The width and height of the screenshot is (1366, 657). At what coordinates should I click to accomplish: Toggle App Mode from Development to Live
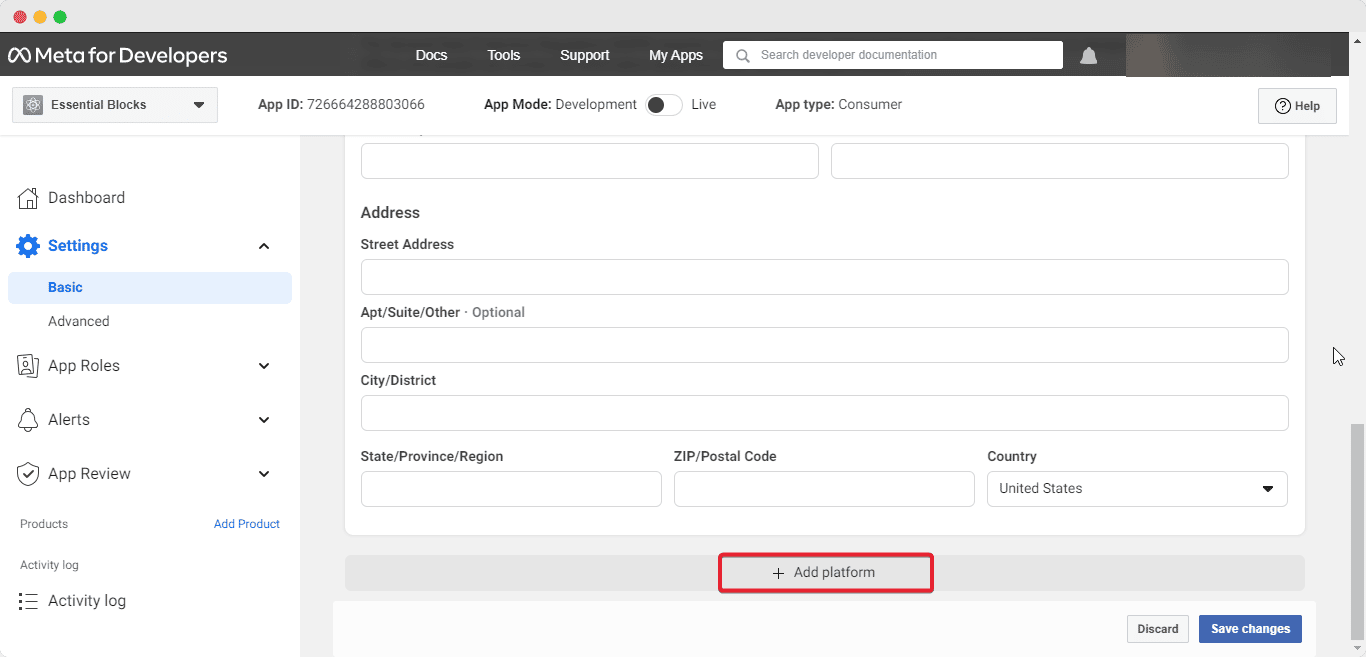664,105
